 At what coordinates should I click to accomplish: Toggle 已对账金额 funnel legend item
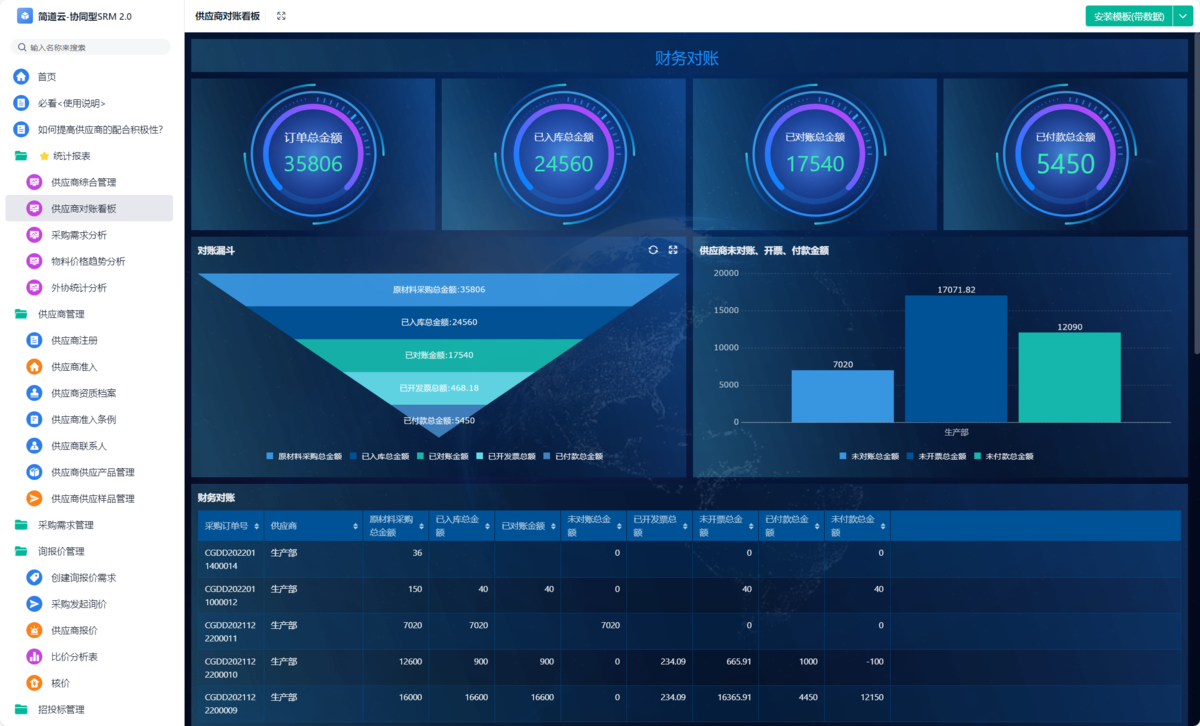coord(443,456)
